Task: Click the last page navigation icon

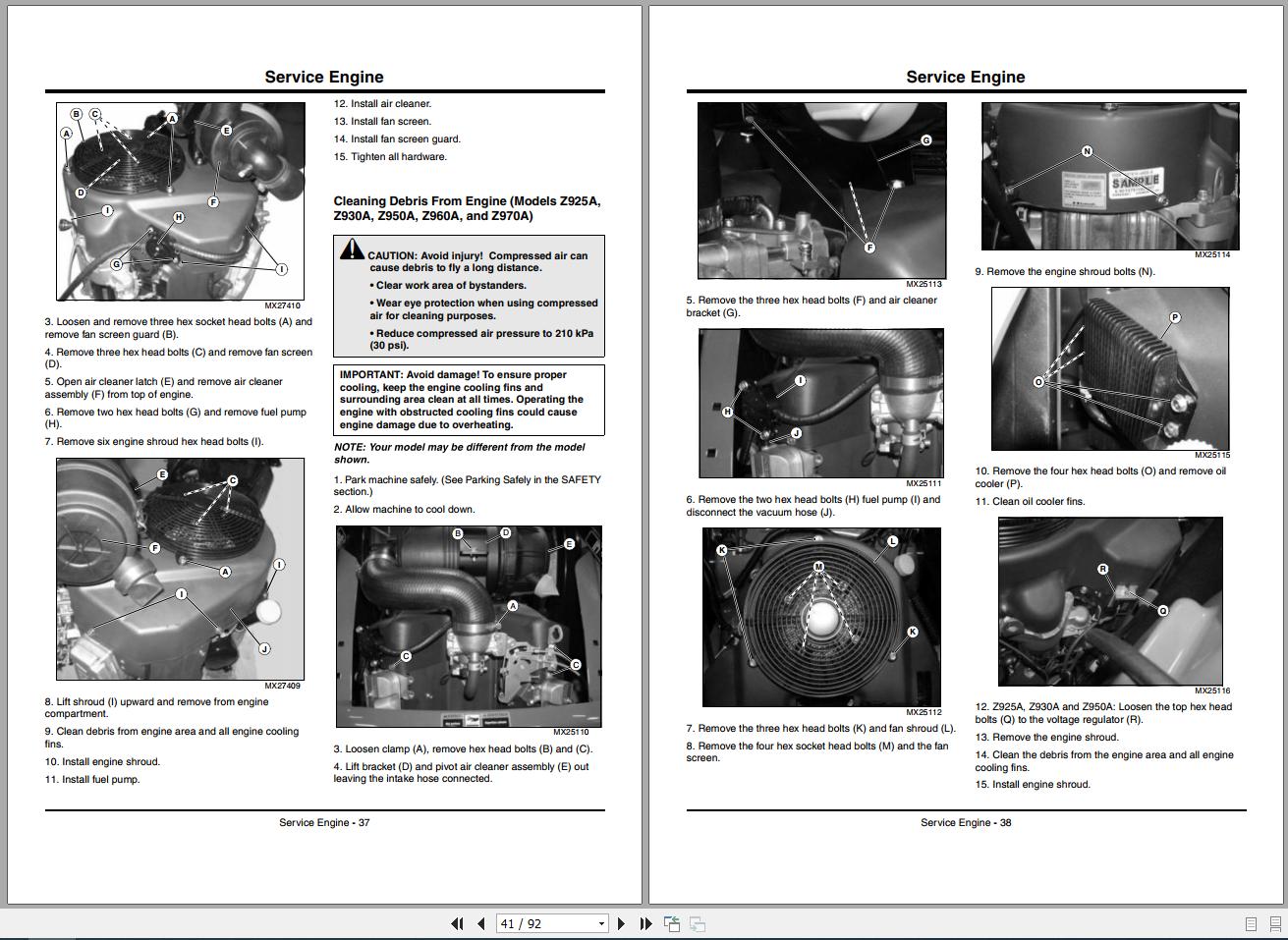Action: pos(645,923)
